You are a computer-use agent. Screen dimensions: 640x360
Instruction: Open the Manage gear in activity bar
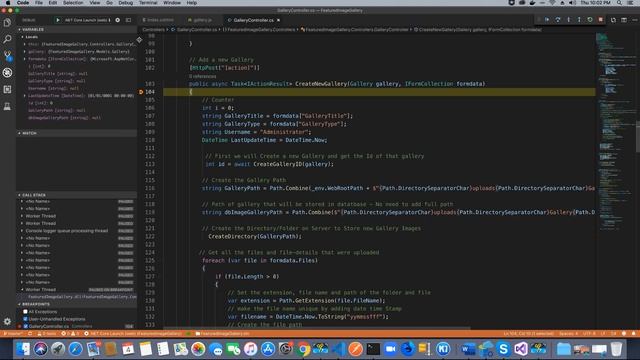7,322
